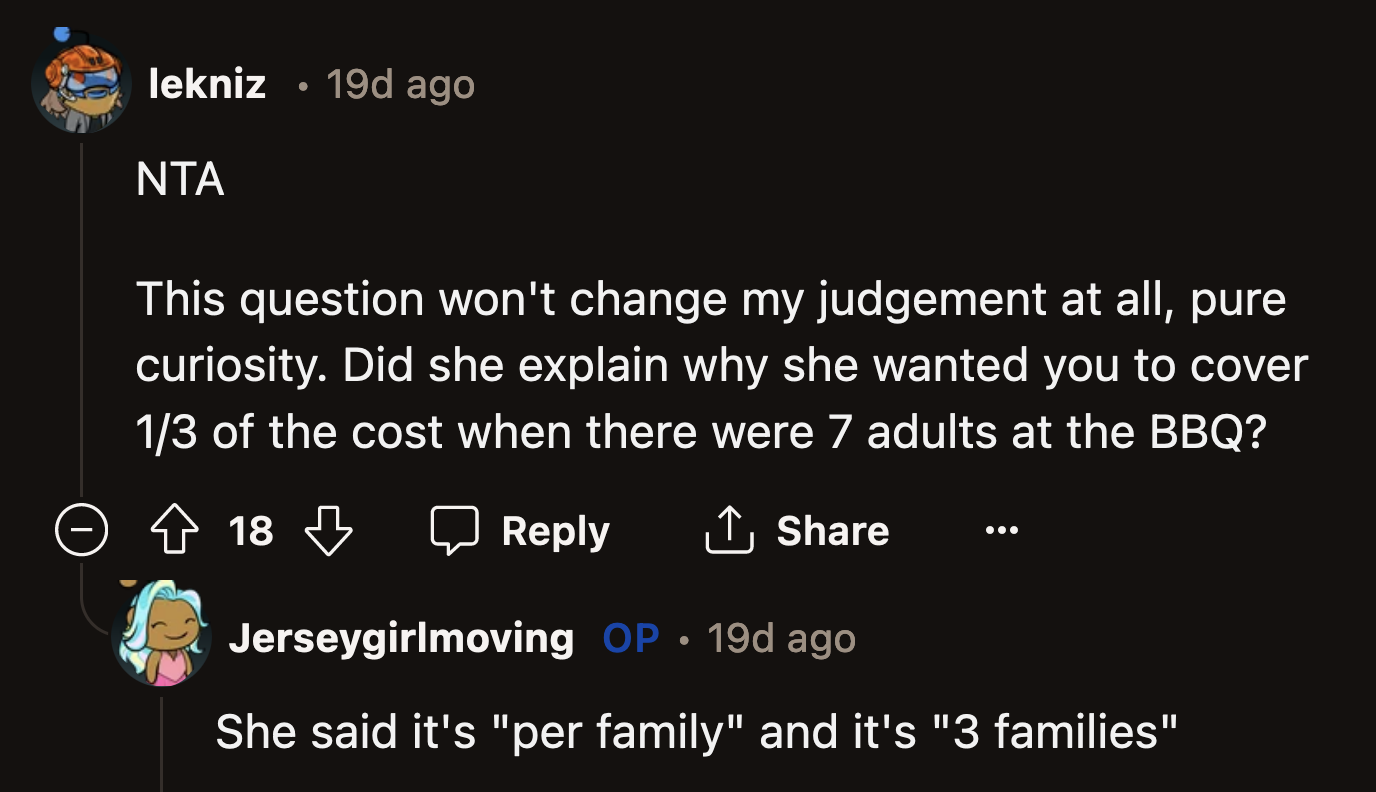
Task: Open Jerseygirlmoving's profile
Action: click(402, 637)
